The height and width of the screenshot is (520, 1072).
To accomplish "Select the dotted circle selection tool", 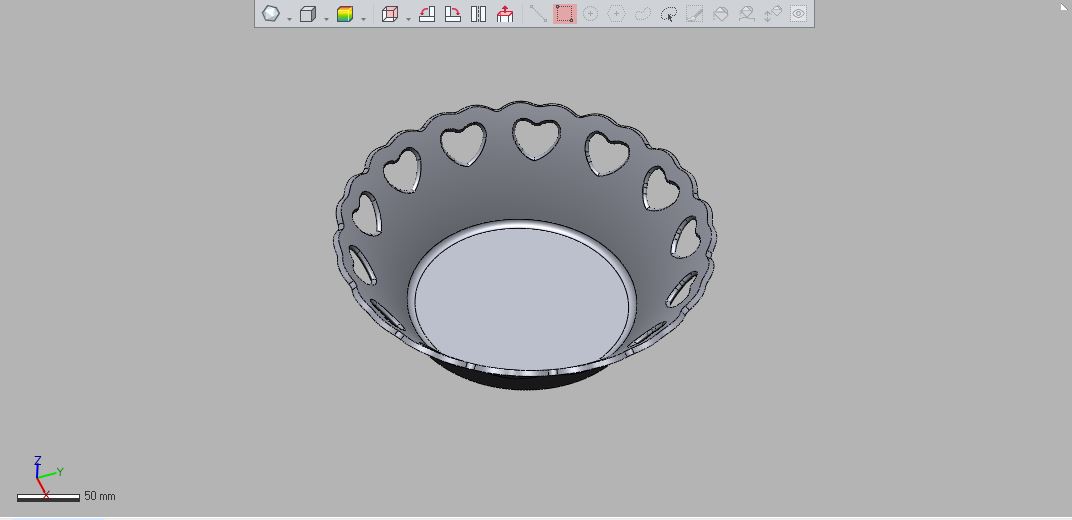I will (590, 14).
